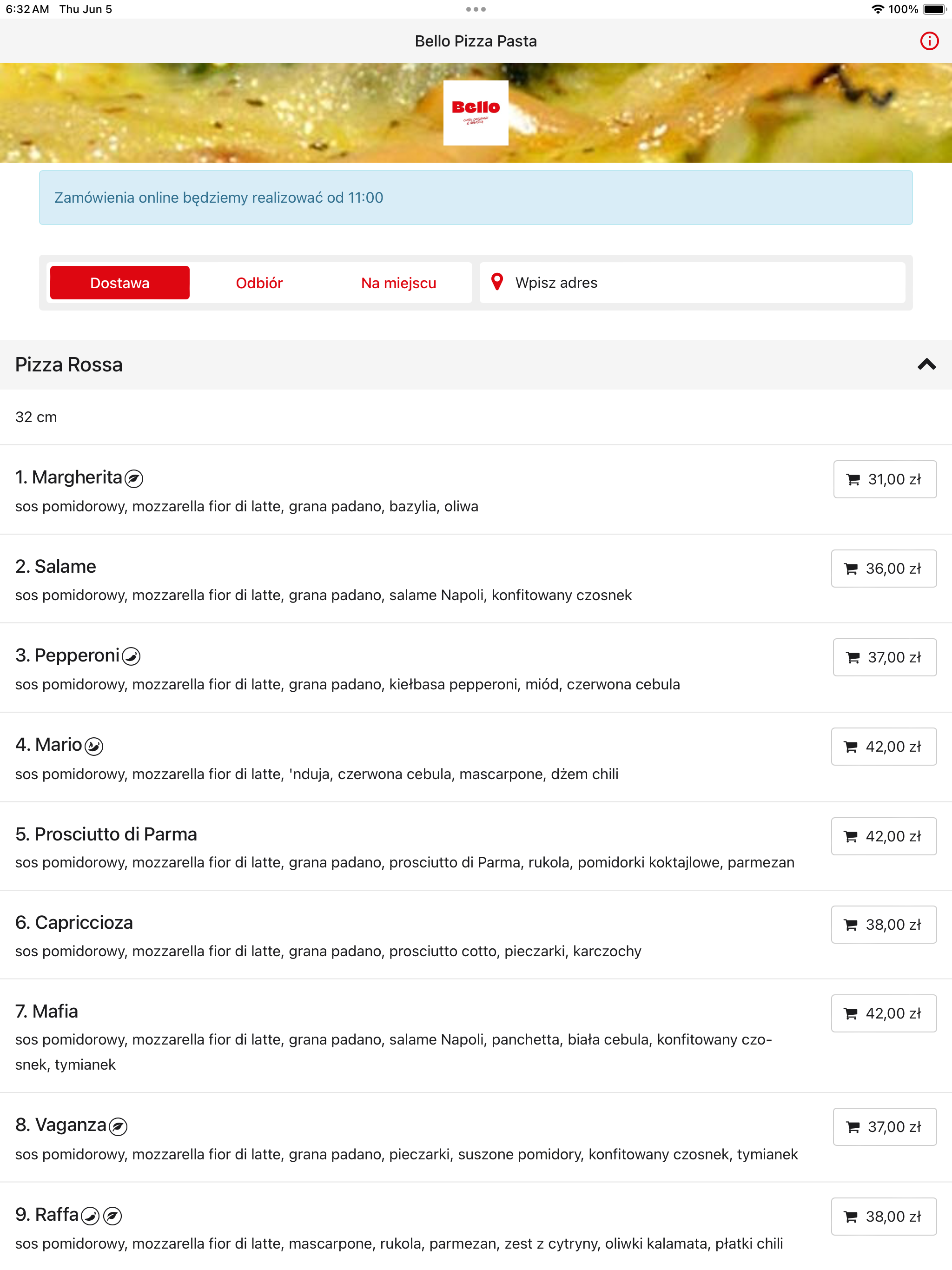
Task: Open the 7. Mafia item title
Action: [46, 1011]
